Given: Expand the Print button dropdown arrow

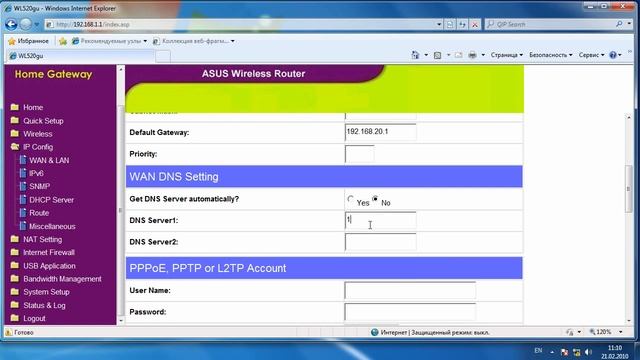Looking at the screenshot, I should click(483, 55).
